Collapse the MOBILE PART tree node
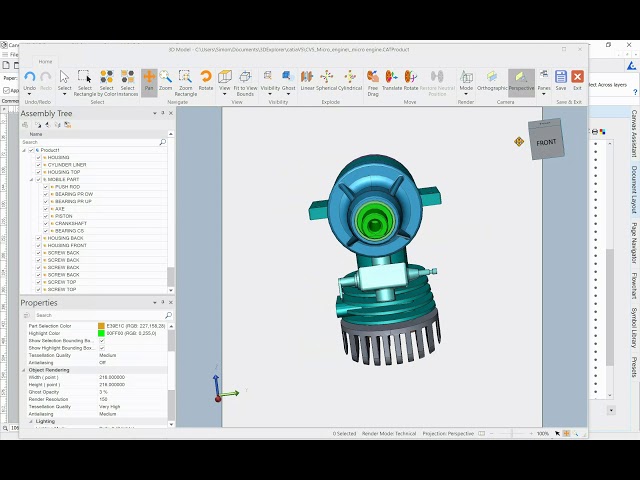Image resolution: width=640 pixels, height=480 pixels. 31,180
